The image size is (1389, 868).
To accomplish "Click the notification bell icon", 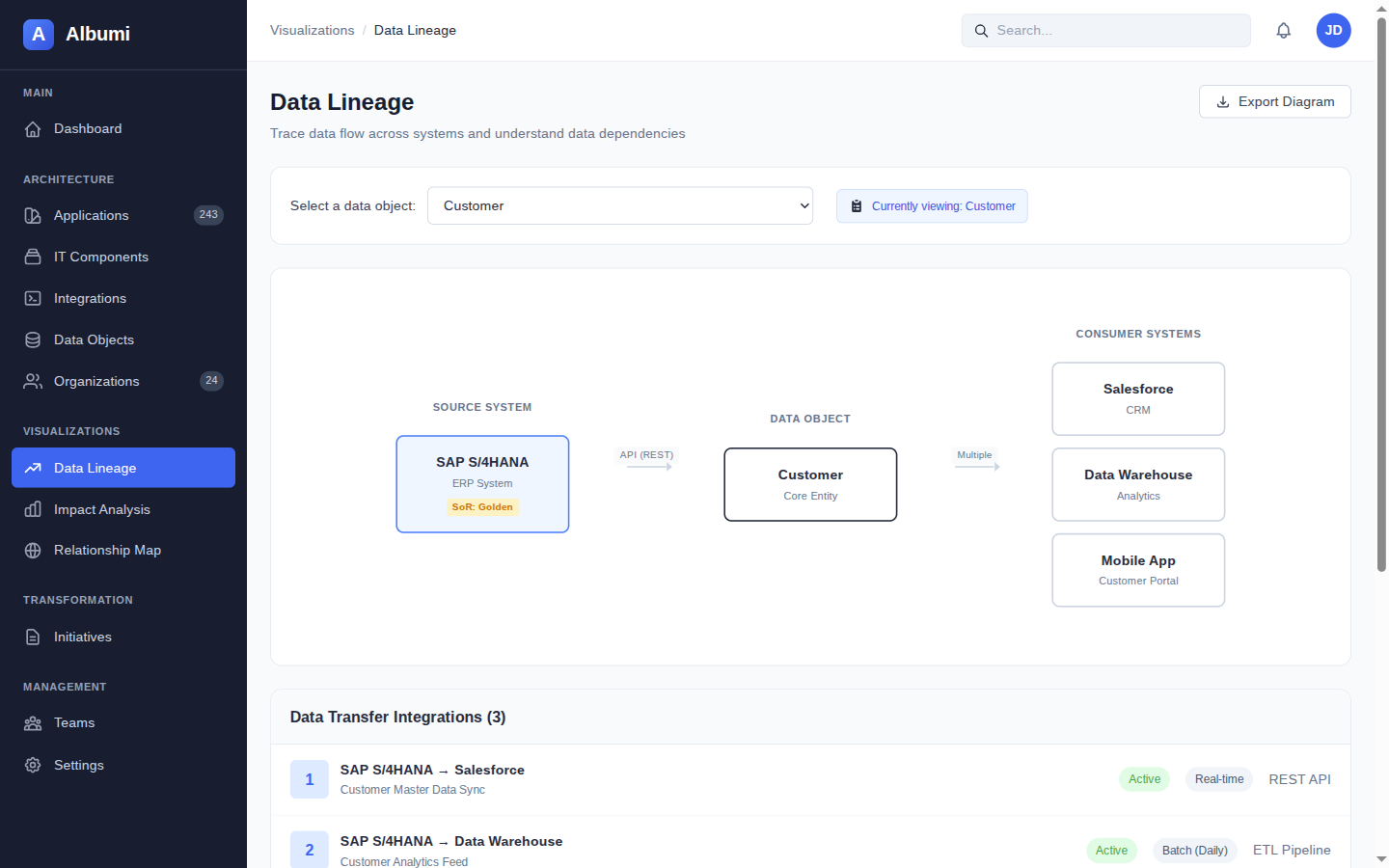I will coord(1284,30).
